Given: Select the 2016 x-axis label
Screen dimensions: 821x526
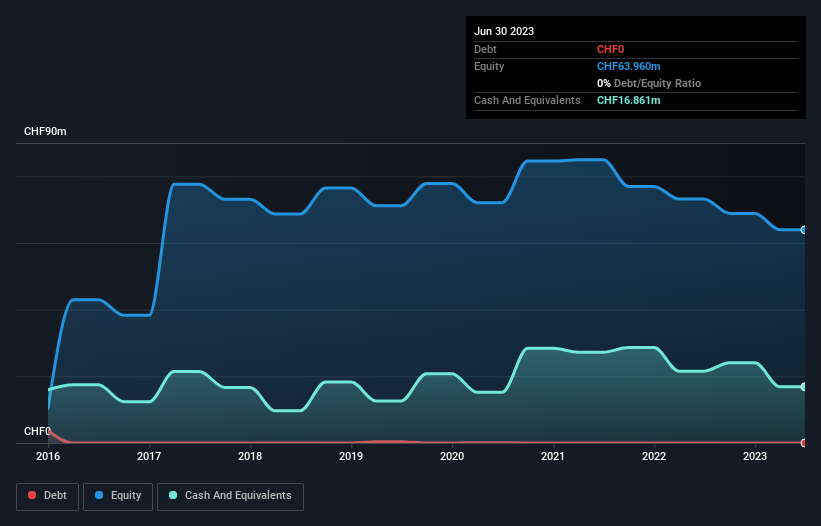Looking at the screenshot, I should pyautogui.click(x=48, y=456).
